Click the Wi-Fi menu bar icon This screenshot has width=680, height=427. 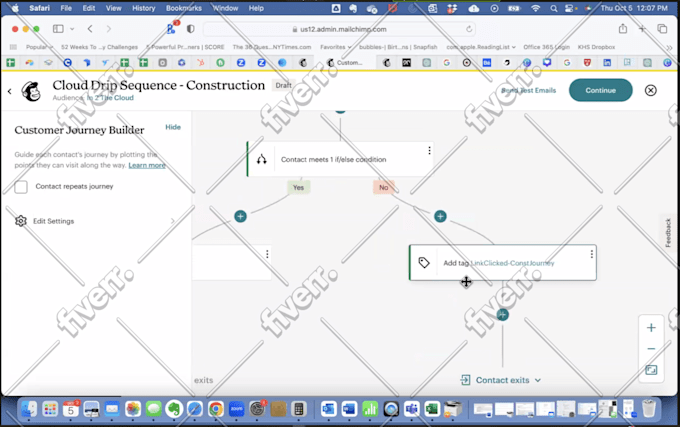tap(536, 8)
